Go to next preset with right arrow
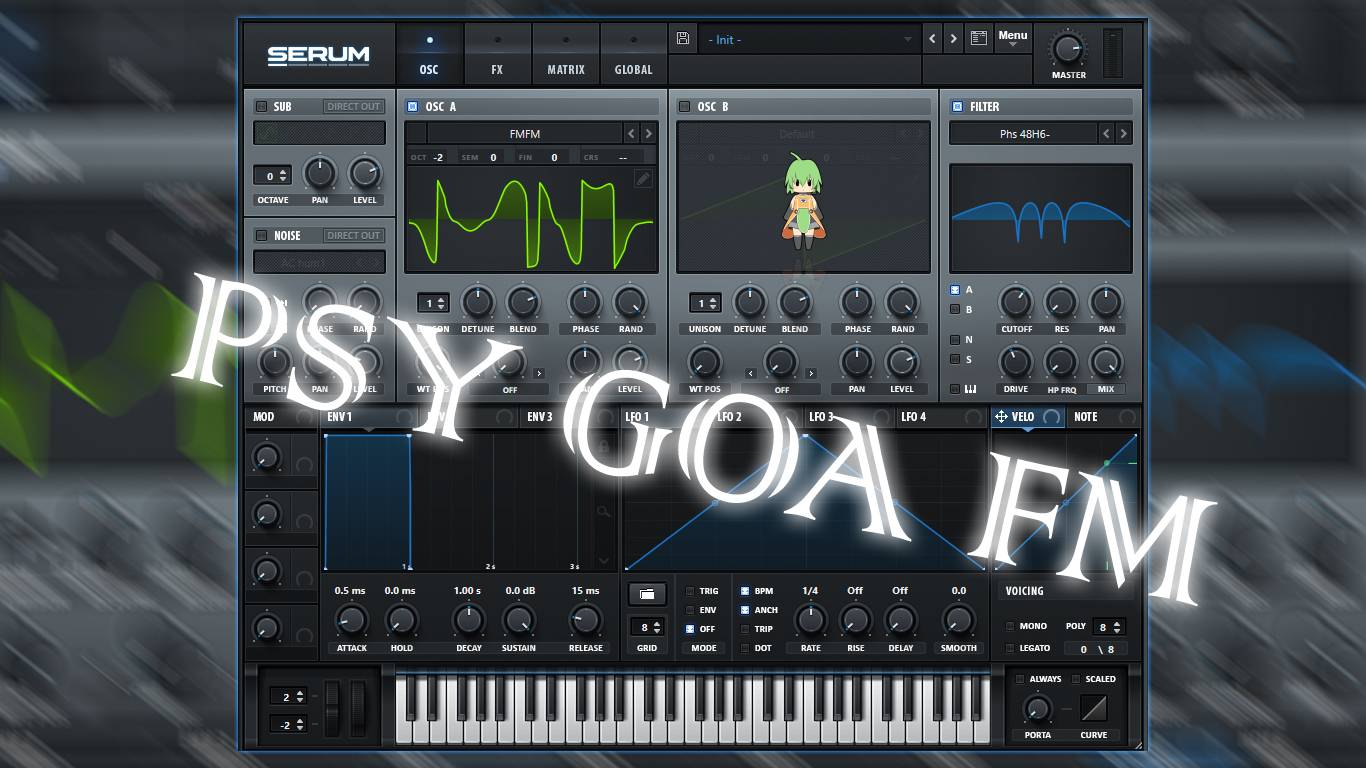This screenshot has height=768, width=1366. [x=954, y=39]
